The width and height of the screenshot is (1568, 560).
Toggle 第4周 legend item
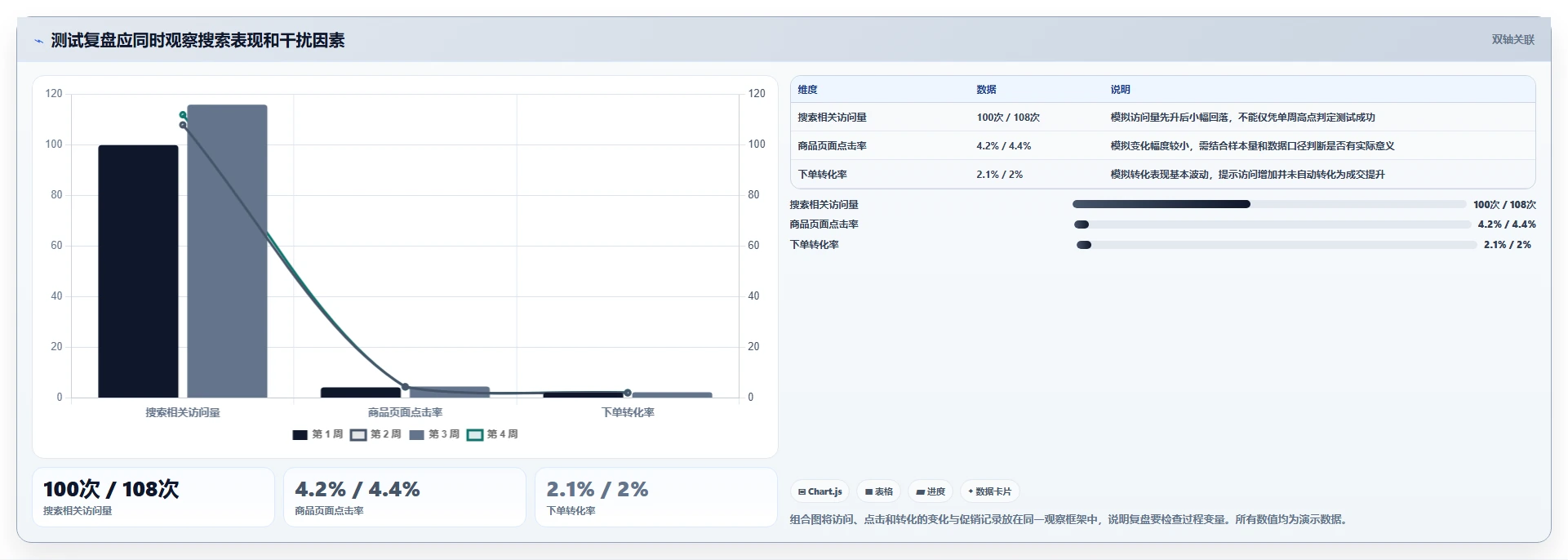point(492,434)
